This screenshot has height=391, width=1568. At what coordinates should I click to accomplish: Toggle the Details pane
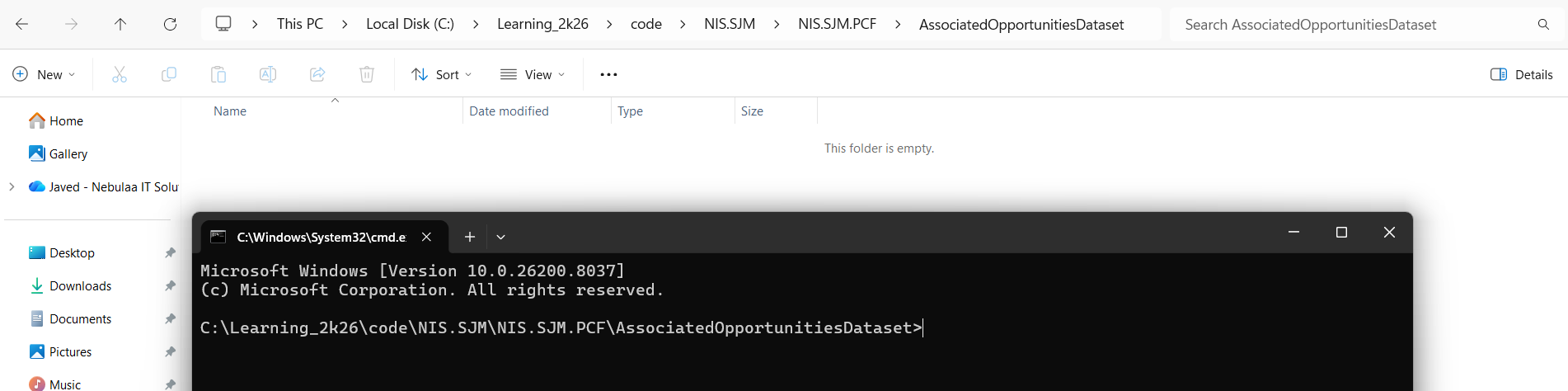click(1521, 74)
